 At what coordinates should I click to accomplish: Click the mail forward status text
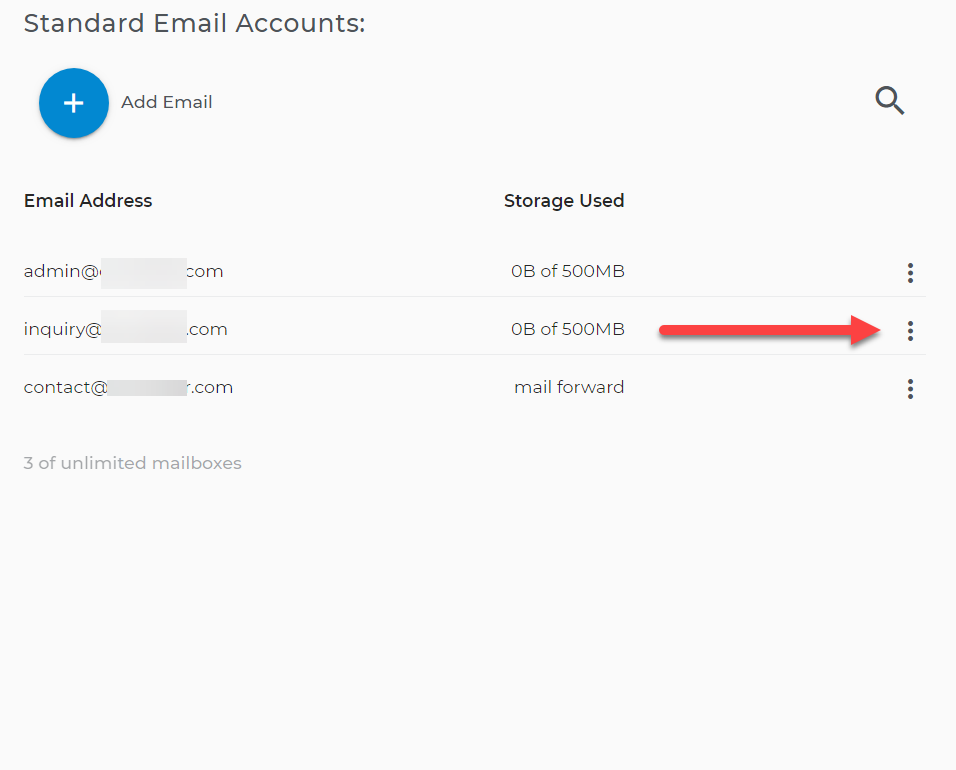click(568, 387)
